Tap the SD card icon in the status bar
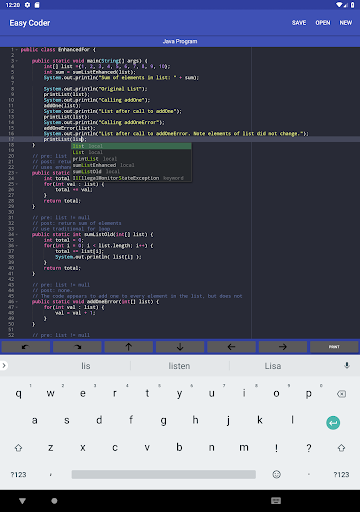Viewport: 360px width, 512px height. (x=37, y=5)
